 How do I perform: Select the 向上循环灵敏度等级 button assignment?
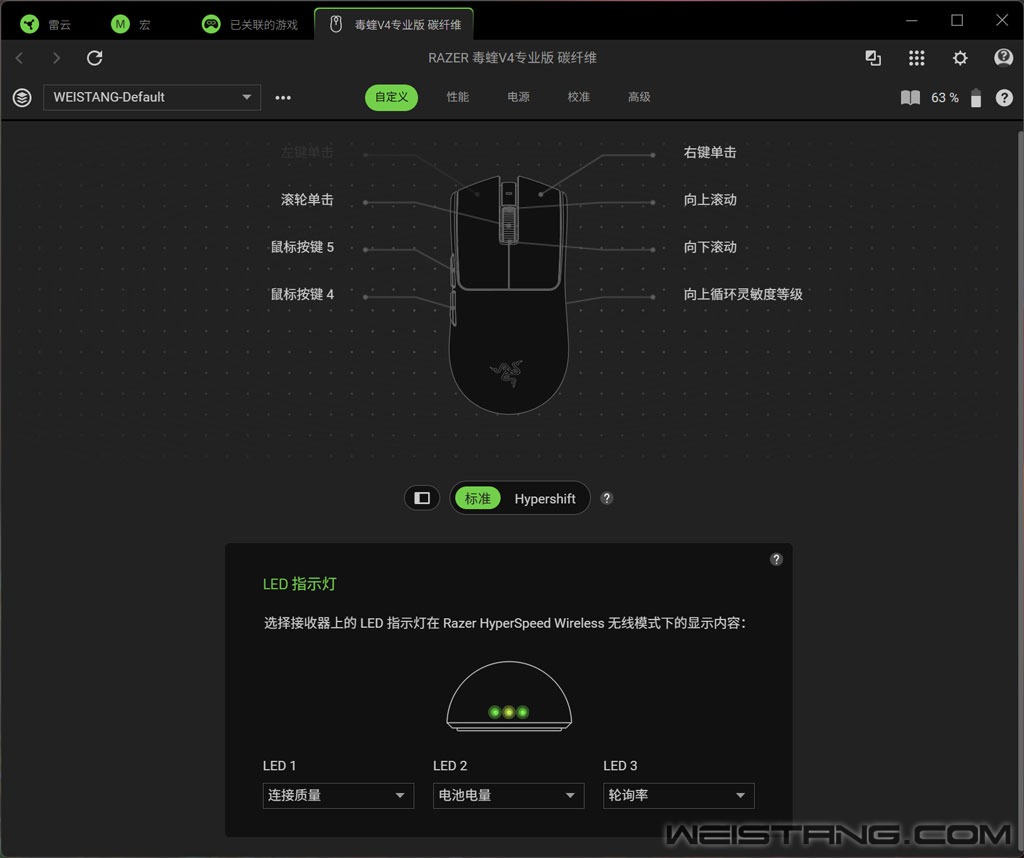743,294
